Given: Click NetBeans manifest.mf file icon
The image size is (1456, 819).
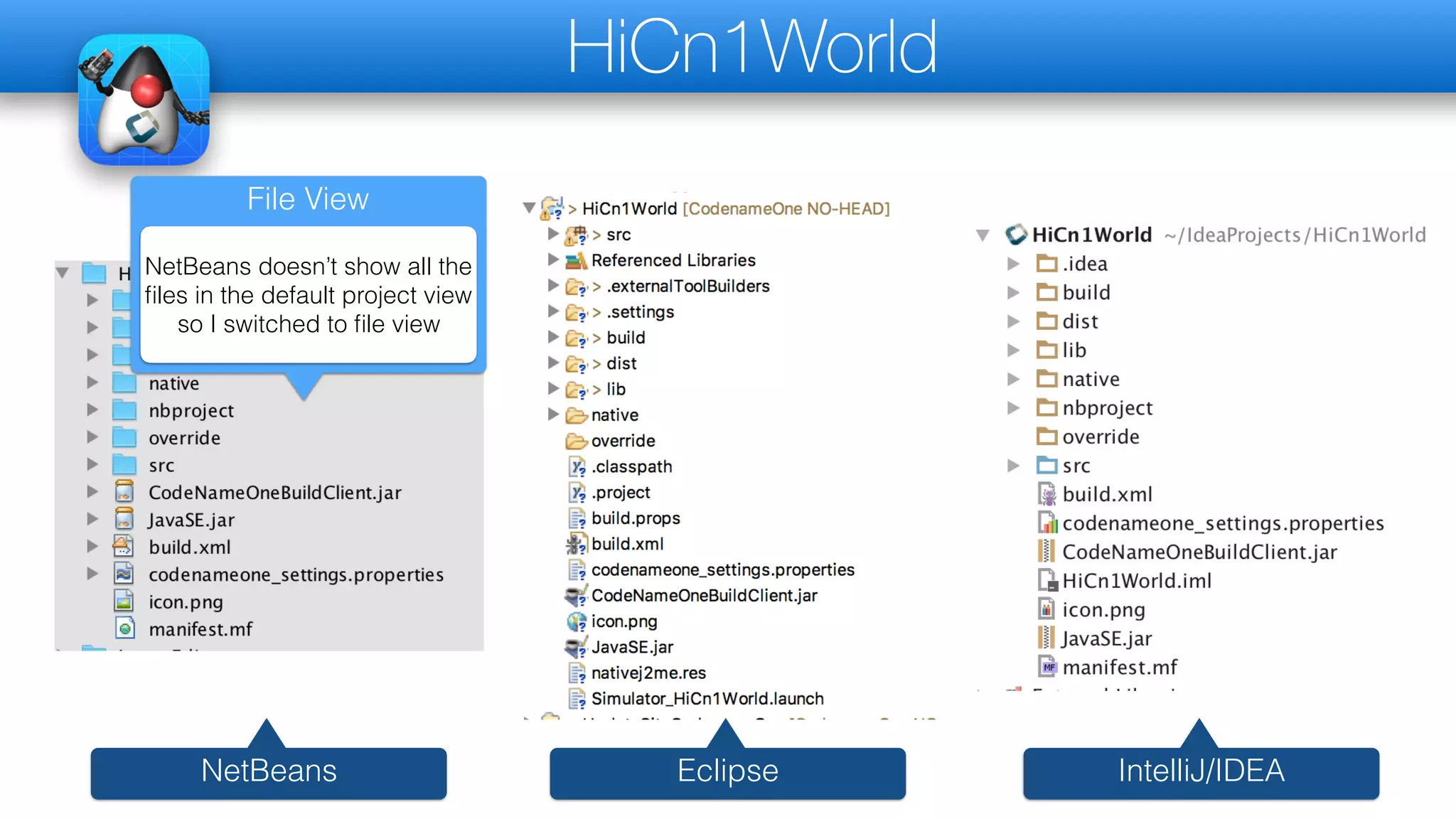Looking at the screenshot, I should click(x=124, y=628).
